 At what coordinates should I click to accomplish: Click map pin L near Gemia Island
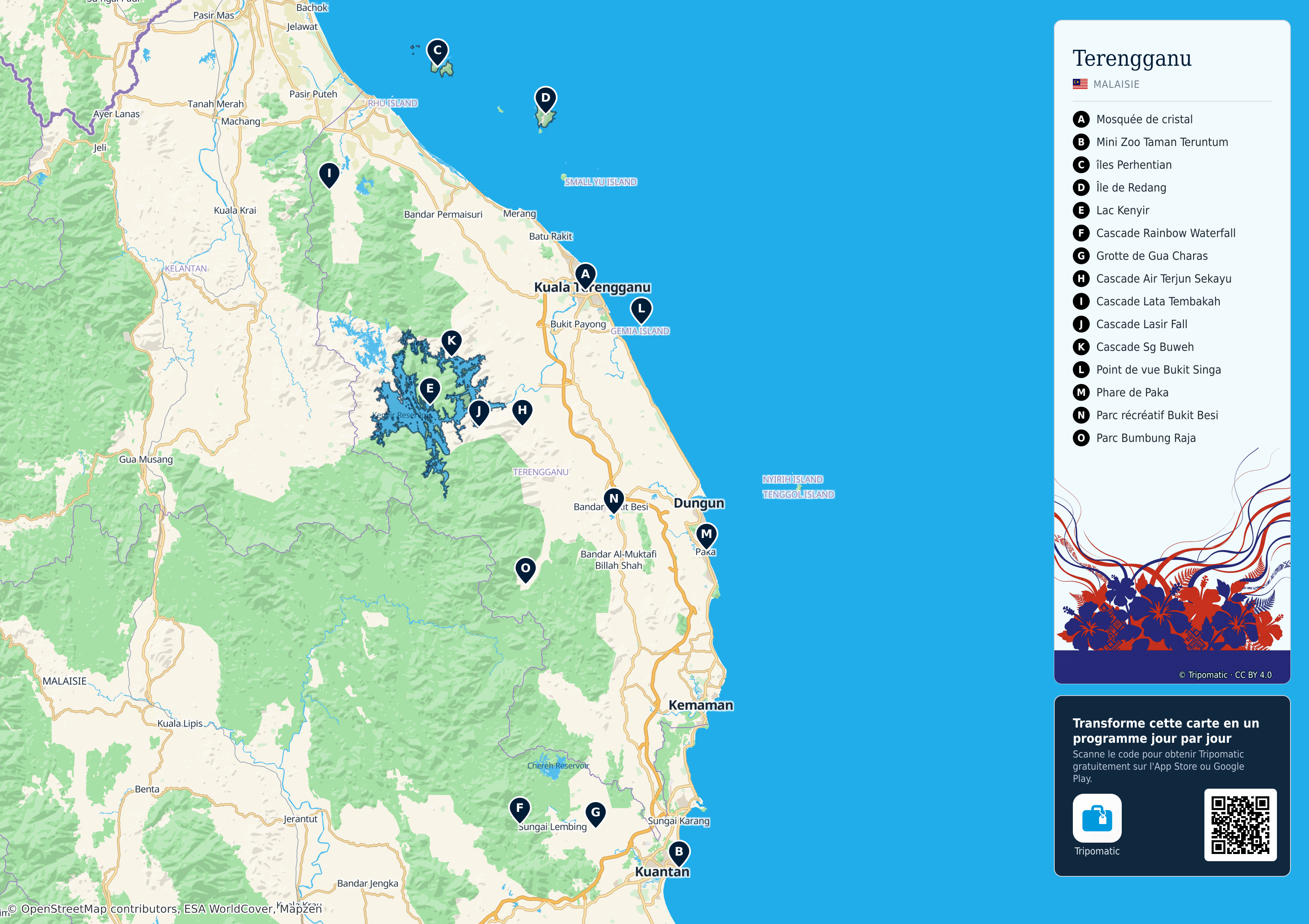[x=641, y=311]
